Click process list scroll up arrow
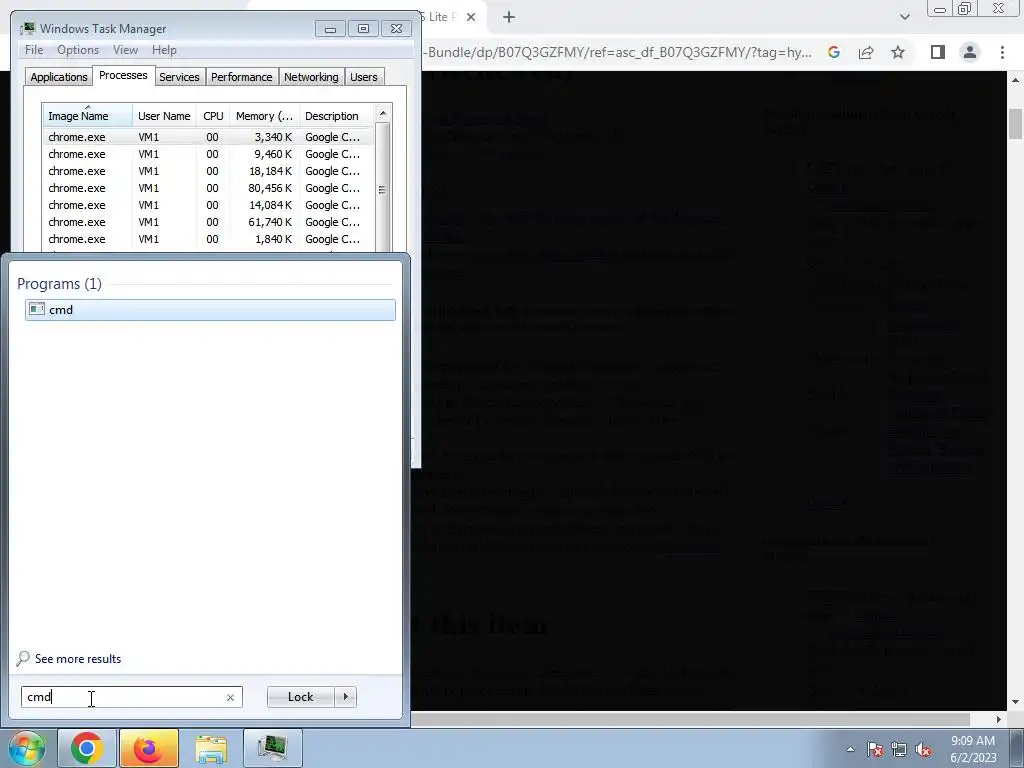The width and height of the screenshot is (1024, 768). [383, 113]
